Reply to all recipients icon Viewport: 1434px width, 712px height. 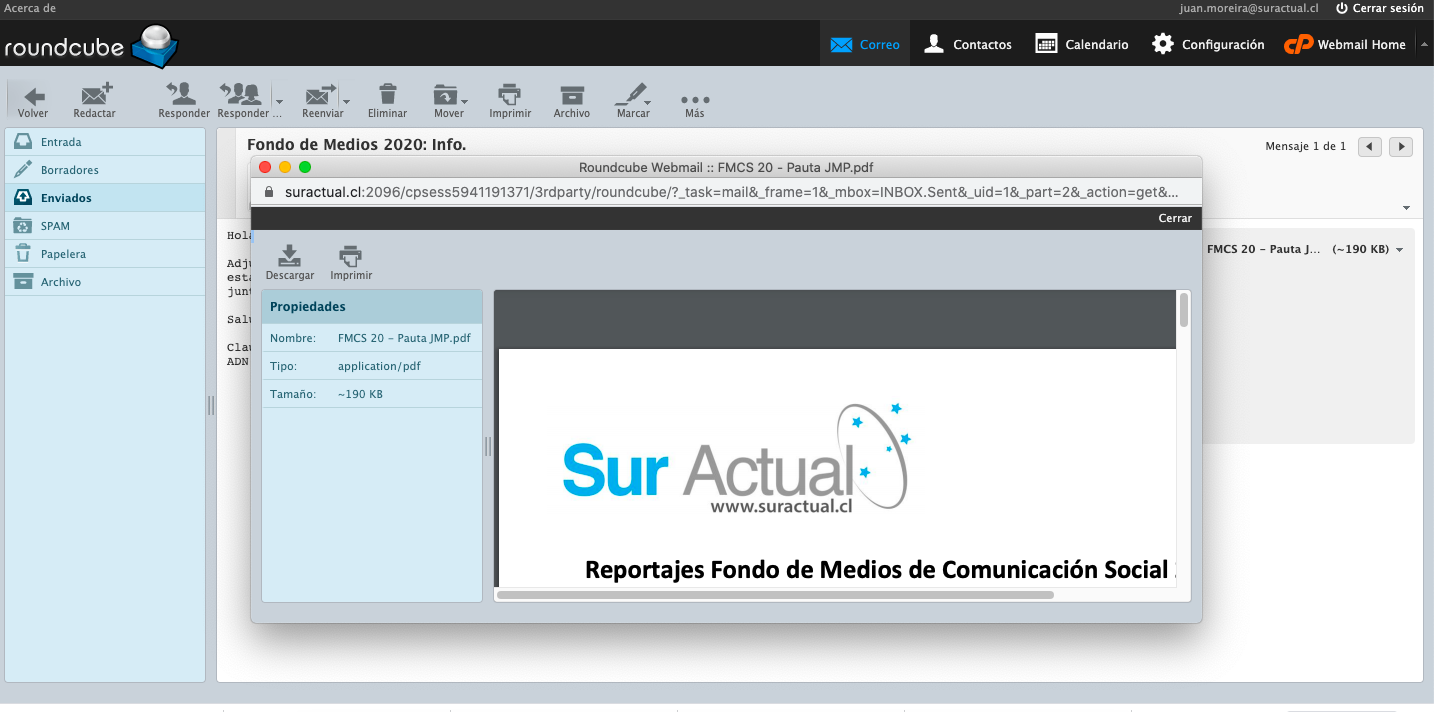[x=241, y=95]
